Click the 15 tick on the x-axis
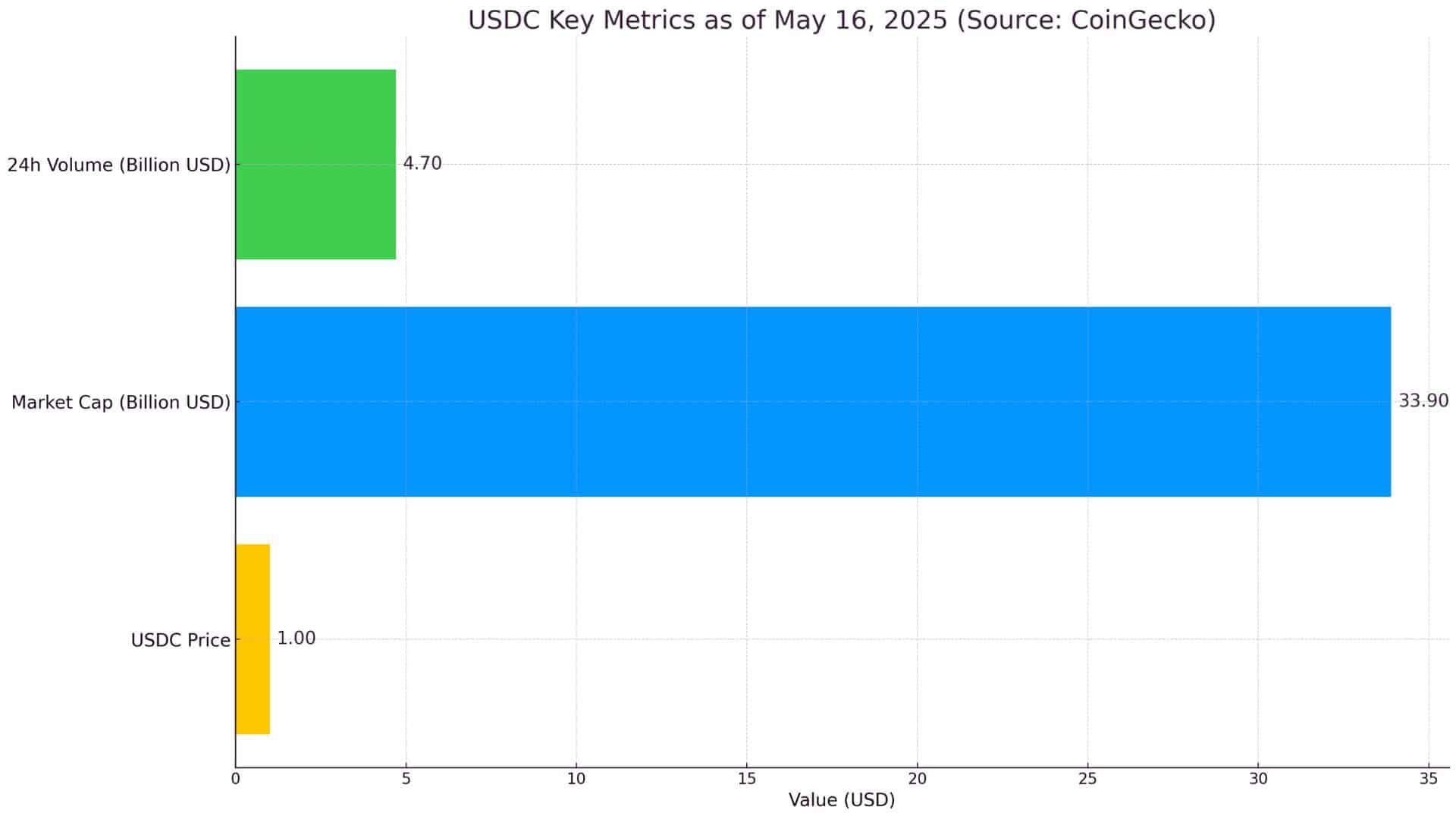 click(747, 780)
